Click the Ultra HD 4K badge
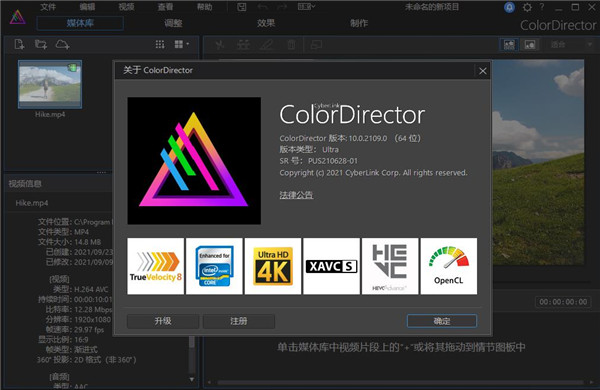 [x=273, y=266]
